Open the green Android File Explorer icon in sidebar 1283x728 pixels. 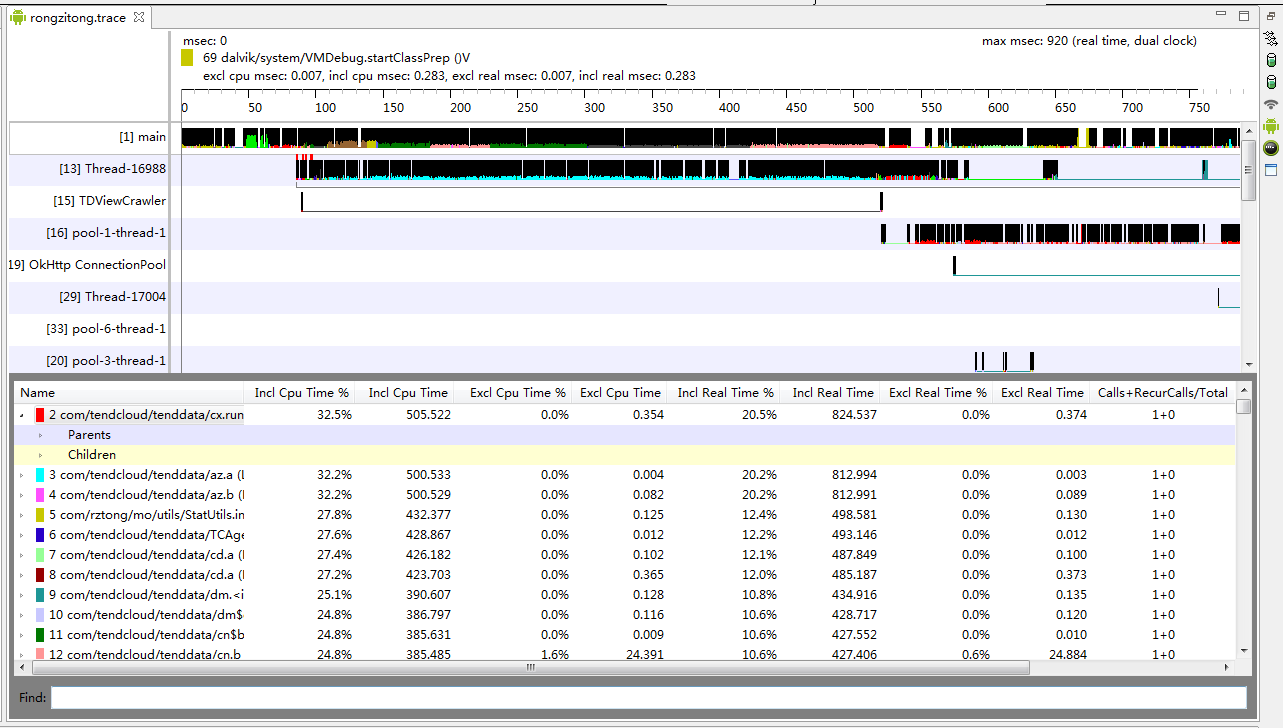coord(1271,126)
